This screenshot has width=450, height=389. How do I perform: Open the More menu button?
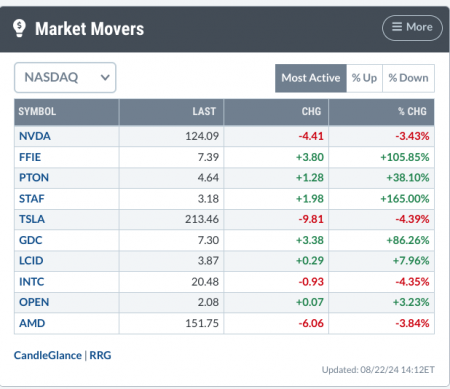pos(412,28)
